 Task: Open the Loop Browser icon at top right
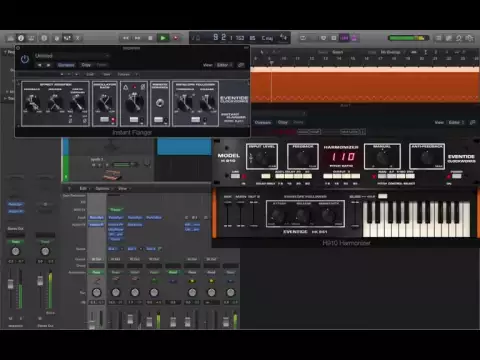pyautogui.click(x=459, y=38)
